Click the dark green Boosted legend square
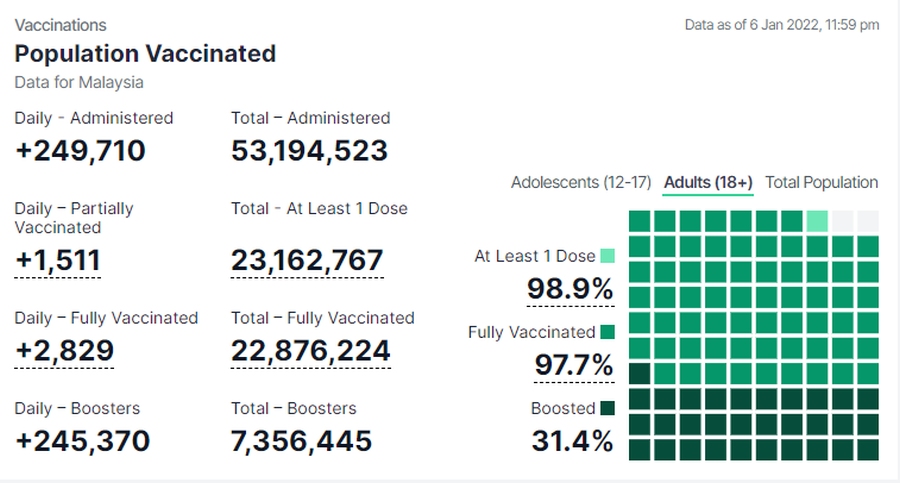Image resolution: width=900 pixels, height=483 pixels. (607, 408)
